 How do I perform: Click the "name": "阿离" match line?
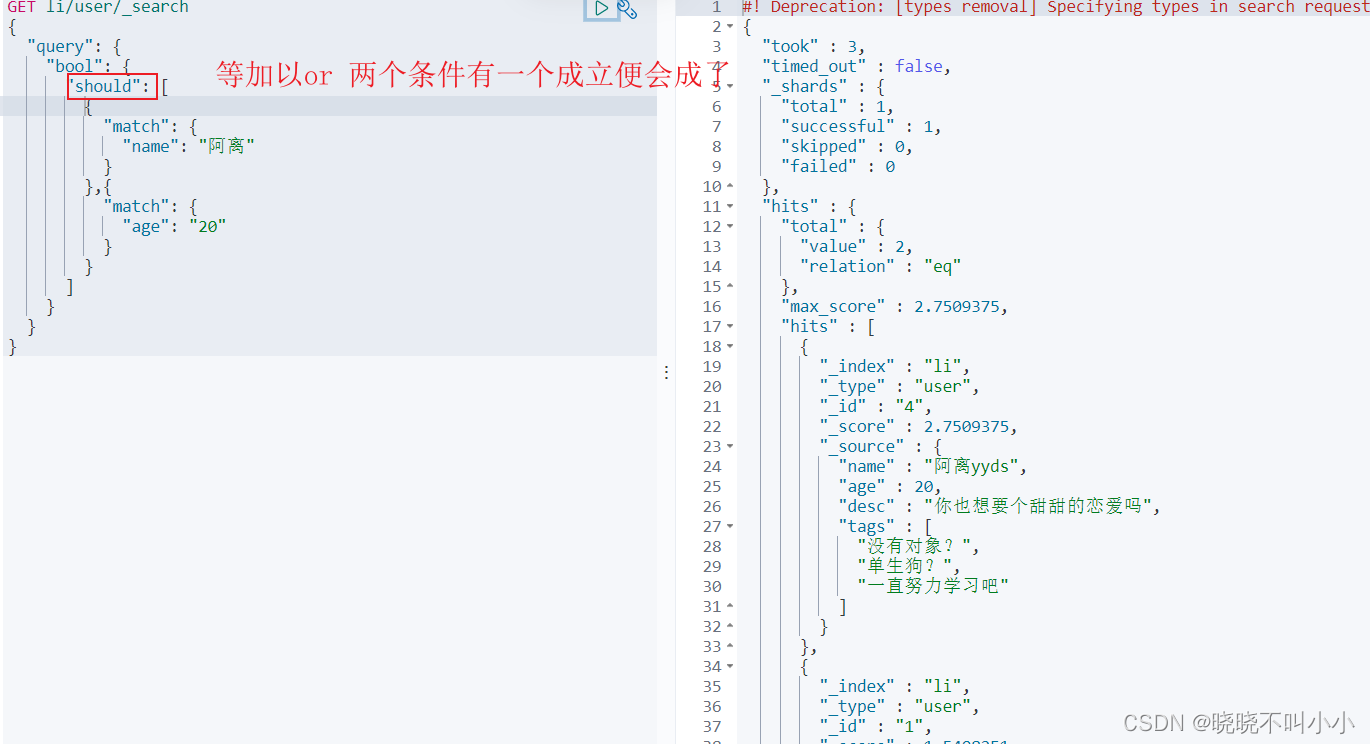189,146
